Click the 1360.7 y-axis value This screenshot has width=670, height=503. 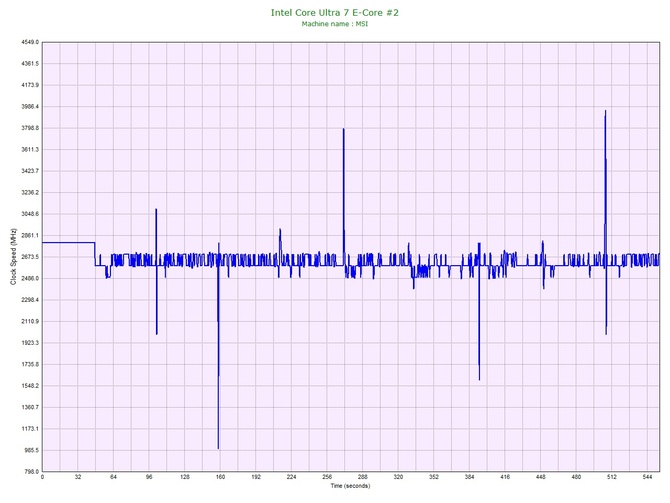(30, 407)
